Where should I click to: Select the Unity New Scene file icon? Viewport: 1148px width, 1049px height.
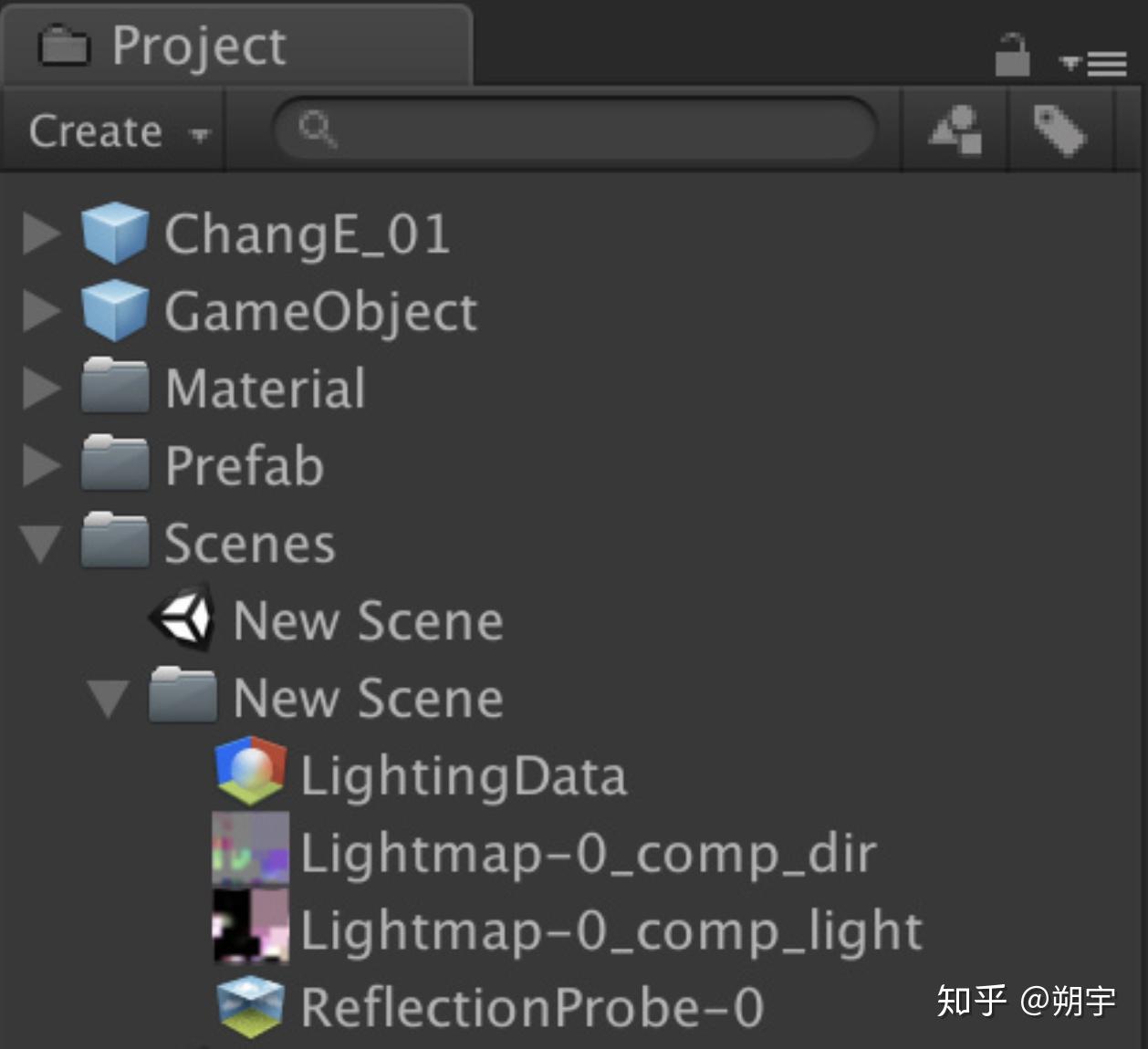(183, 619)
